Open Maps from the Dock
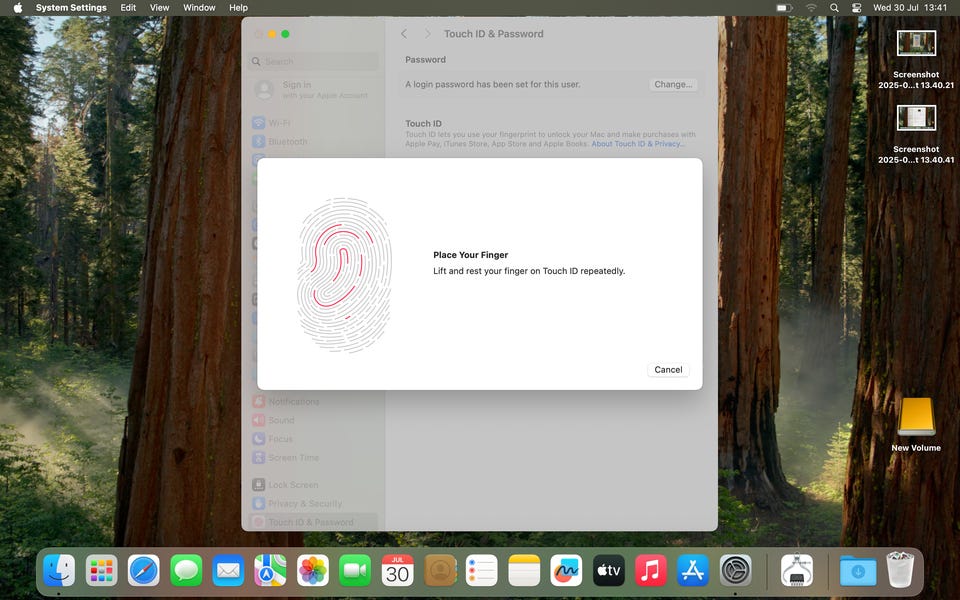The height and width of the screenshot is (600, 960). (x=271, y=571)
